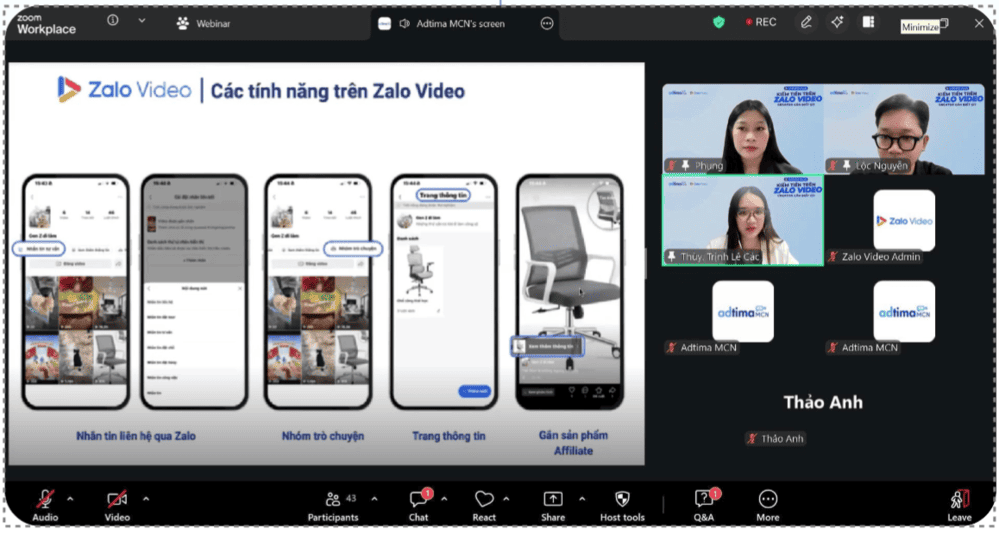This screenshot has height=535, width=999.
Task: Click pin icon on Lộc Nguyễn's name tag
Action: tap(846, 166)
